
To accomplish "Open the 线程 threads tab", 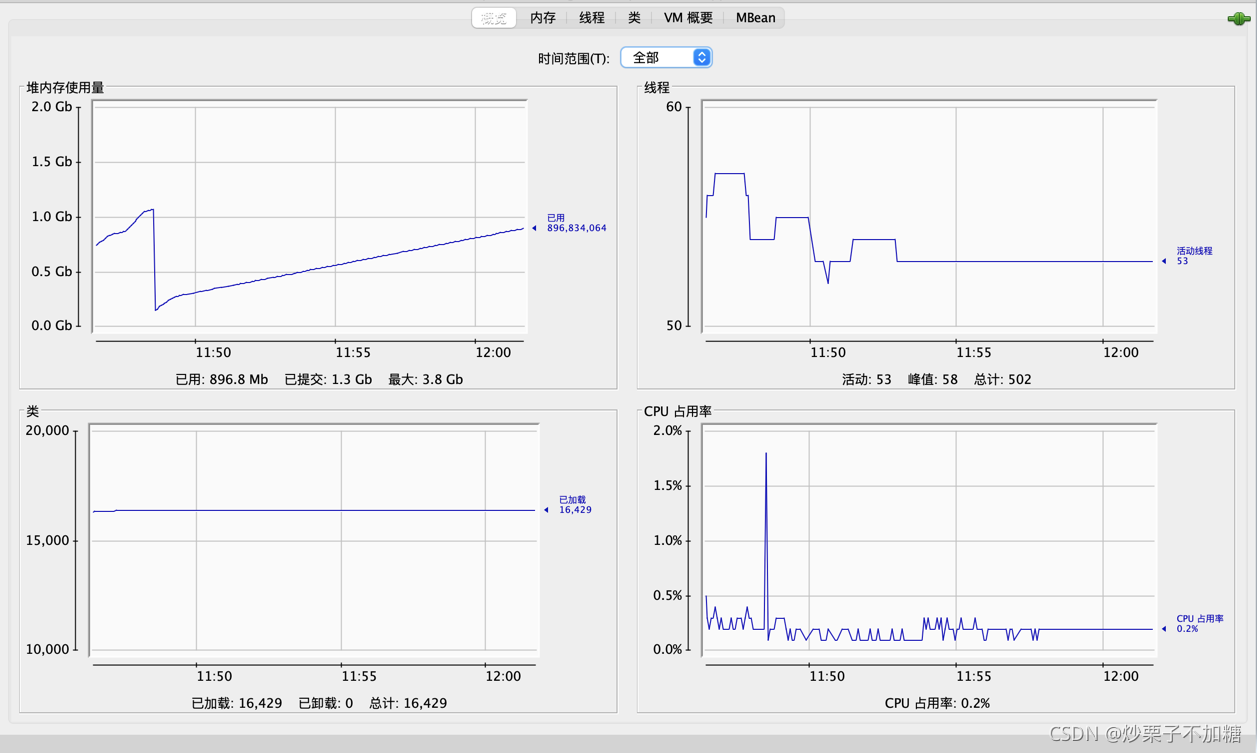I will [x=592, y=18].
